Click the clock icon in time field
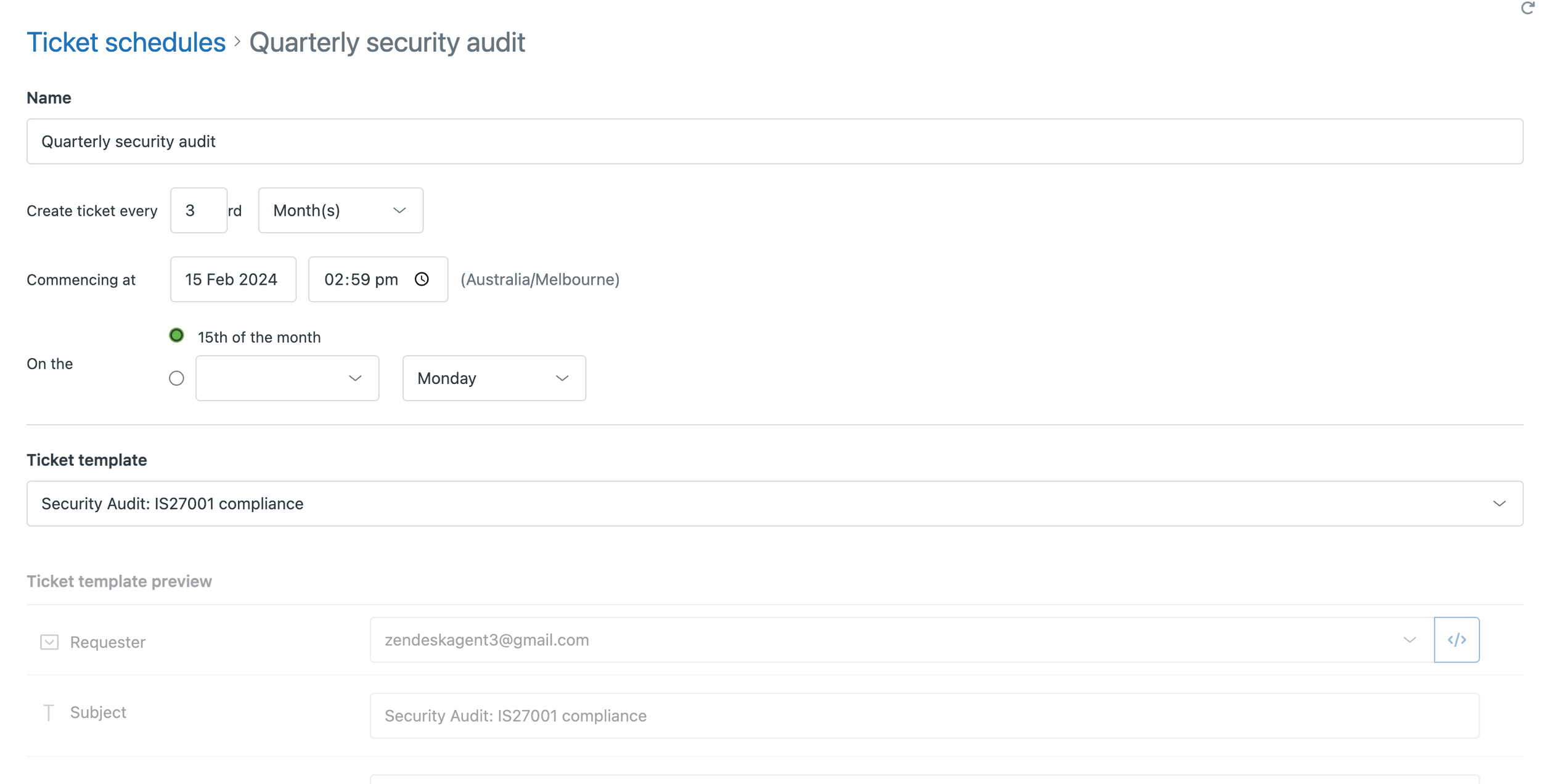The width and height of the screenshot is (1541, 784). tap(422, 279)
